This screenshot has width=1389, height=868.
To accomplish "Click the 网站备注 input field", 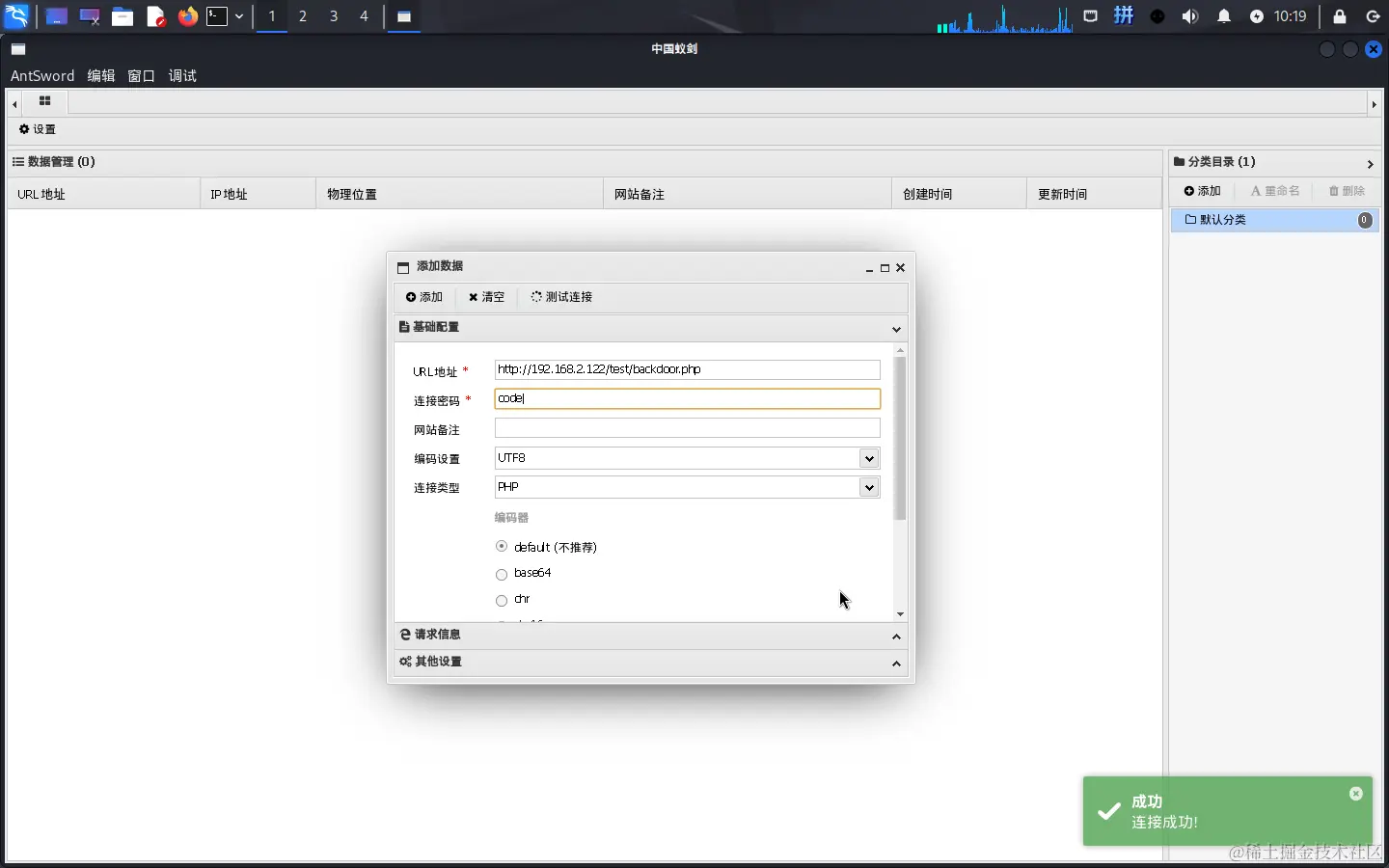I will (x=687, y=428).
